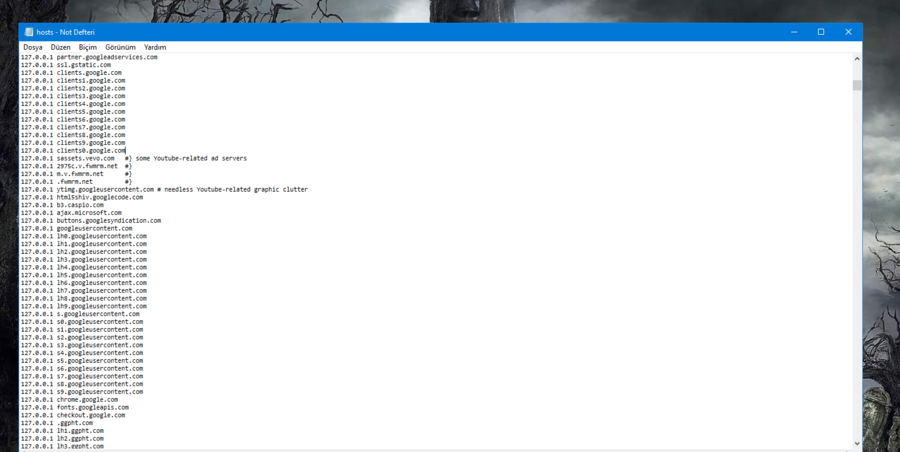Image resolution: width=900 pixels, height=452 pixels.
Task: Open the Biçim menu
Action: pos(88,47)
